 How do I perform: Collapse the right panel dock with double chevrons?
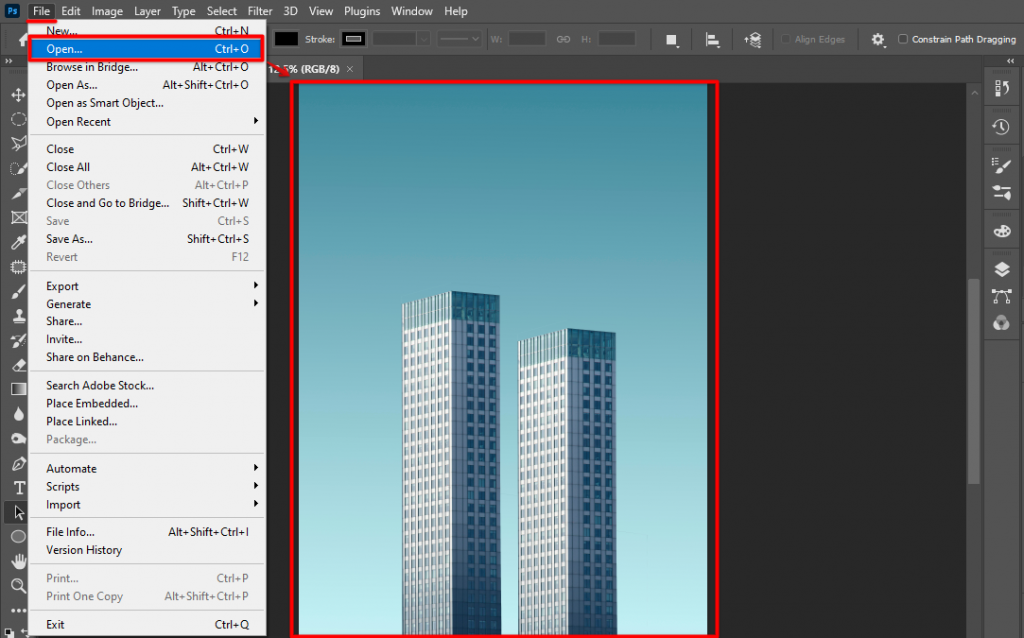(1010, 61)
